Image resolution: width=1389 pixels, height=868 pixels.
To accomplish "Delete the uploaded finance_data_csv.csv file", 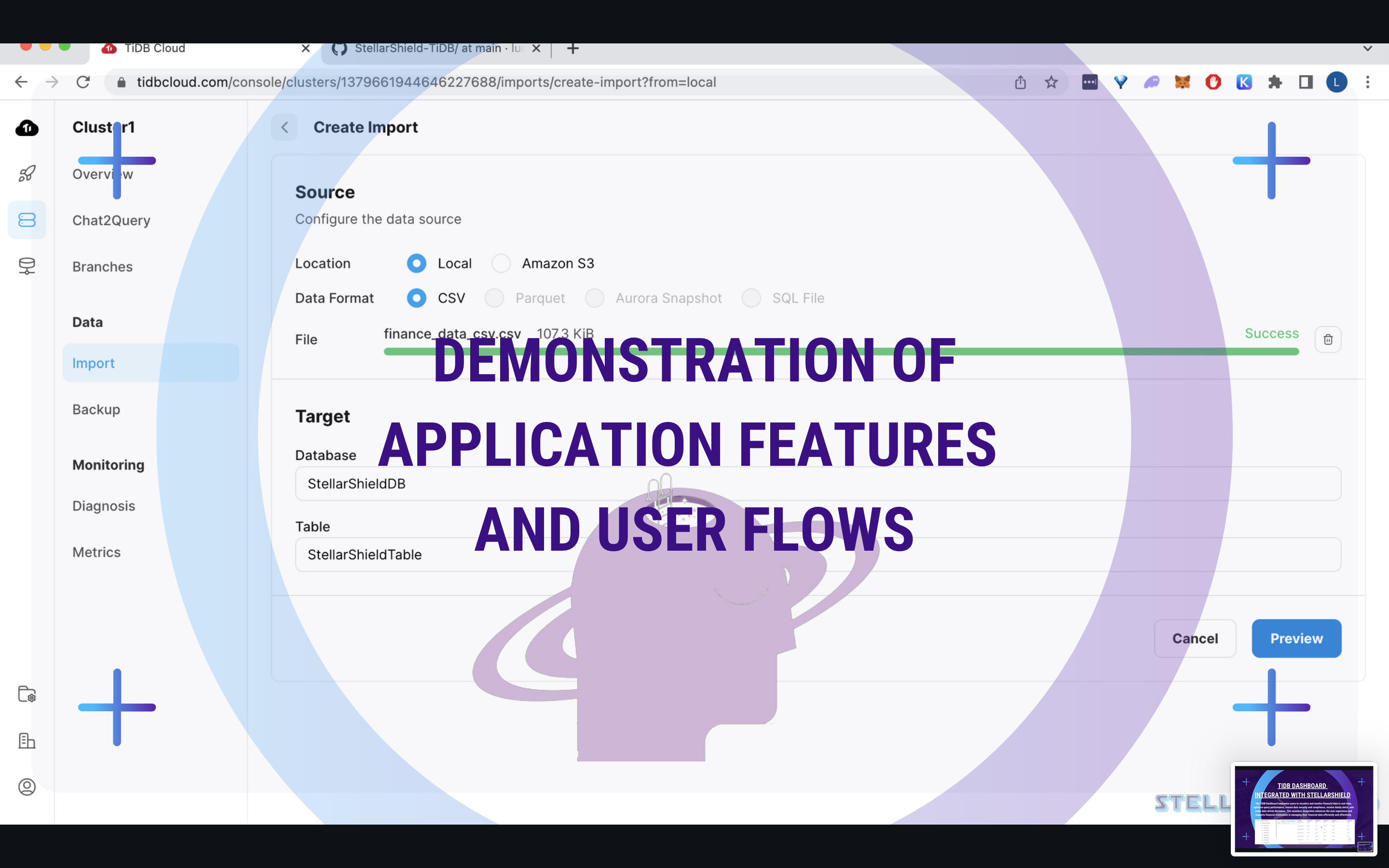I will click(1328, 340).
